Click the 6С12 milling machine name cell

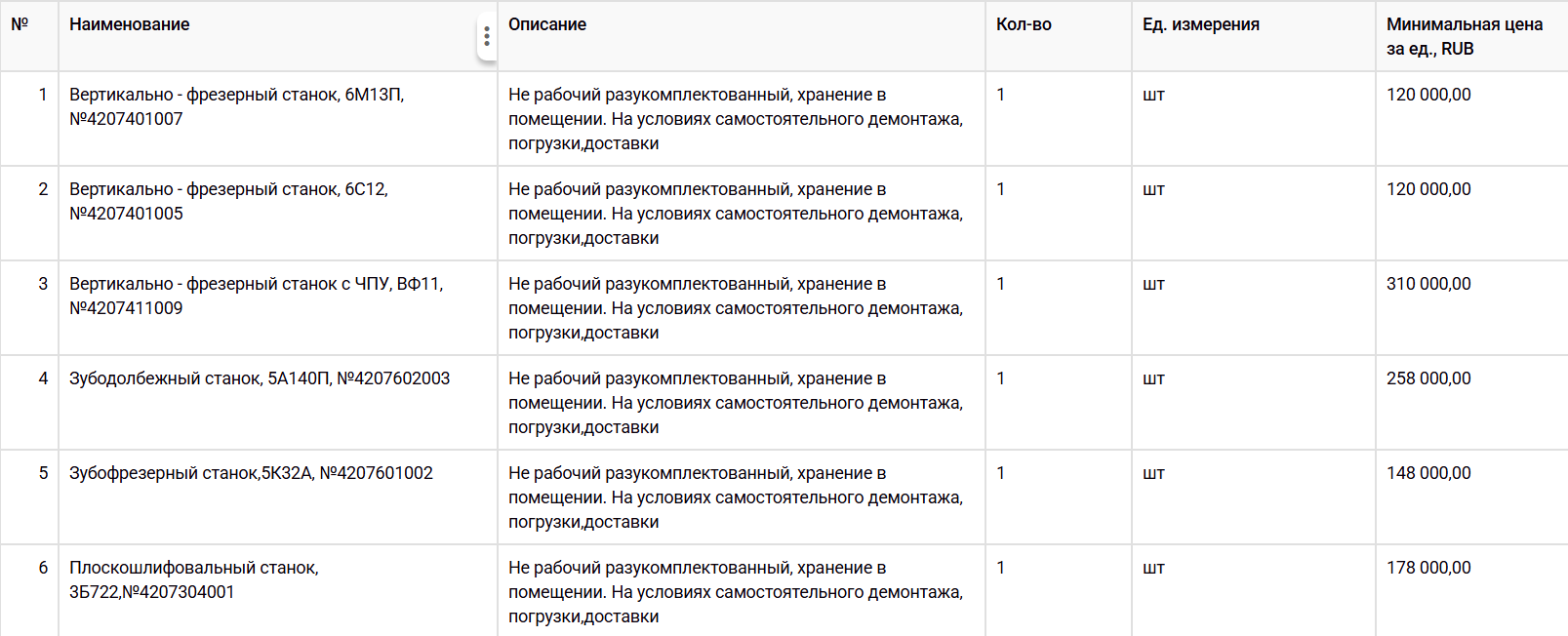228,202
